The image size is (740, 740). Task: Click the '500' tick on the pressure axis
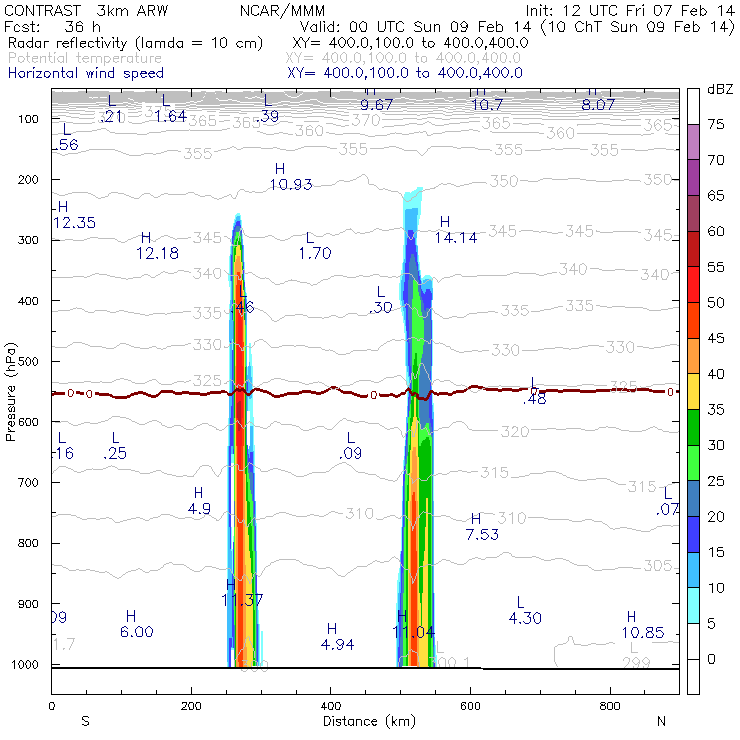click(28, 362)
